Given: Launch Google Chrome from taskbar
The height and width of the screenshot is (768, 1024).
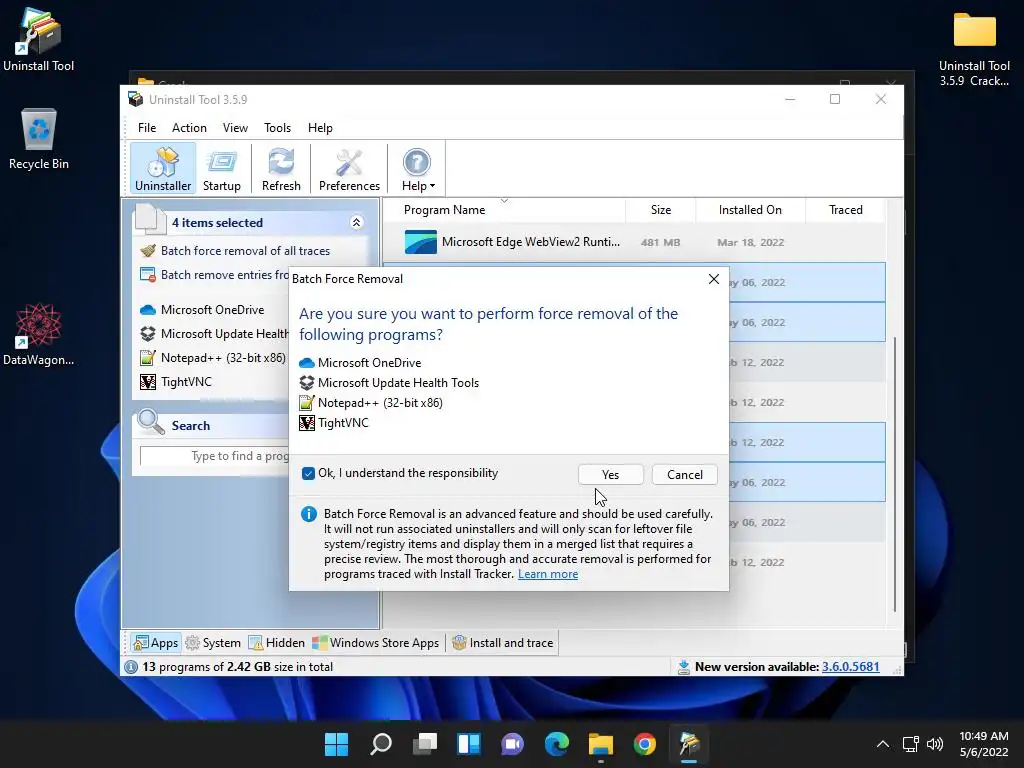Looking at the screenshot, I should pos(645,744).
